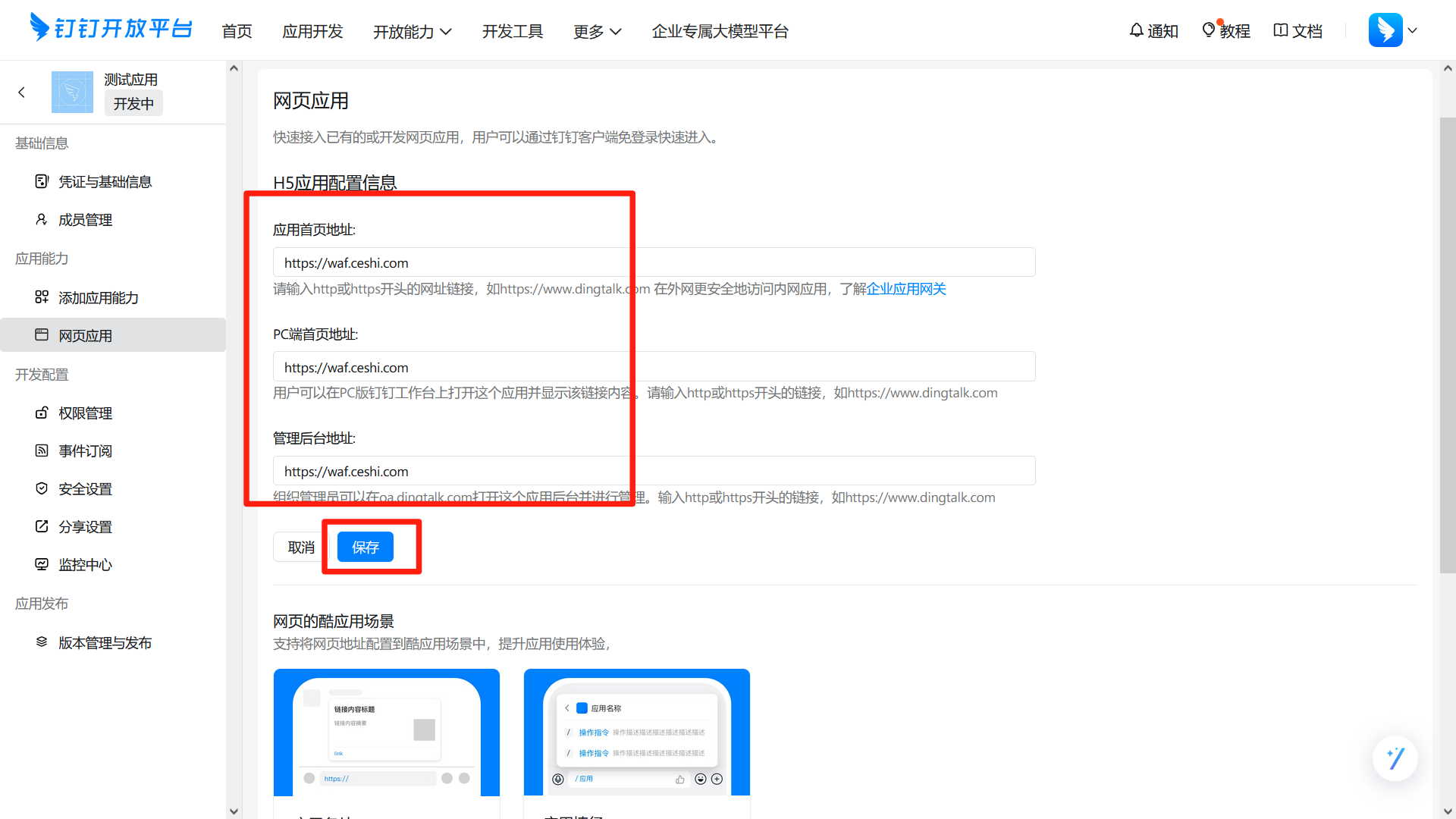Open 企业专属大模型平台 menu item
Screen dimensions: 1456x819
pyautogui.click(x=720, y=31)
